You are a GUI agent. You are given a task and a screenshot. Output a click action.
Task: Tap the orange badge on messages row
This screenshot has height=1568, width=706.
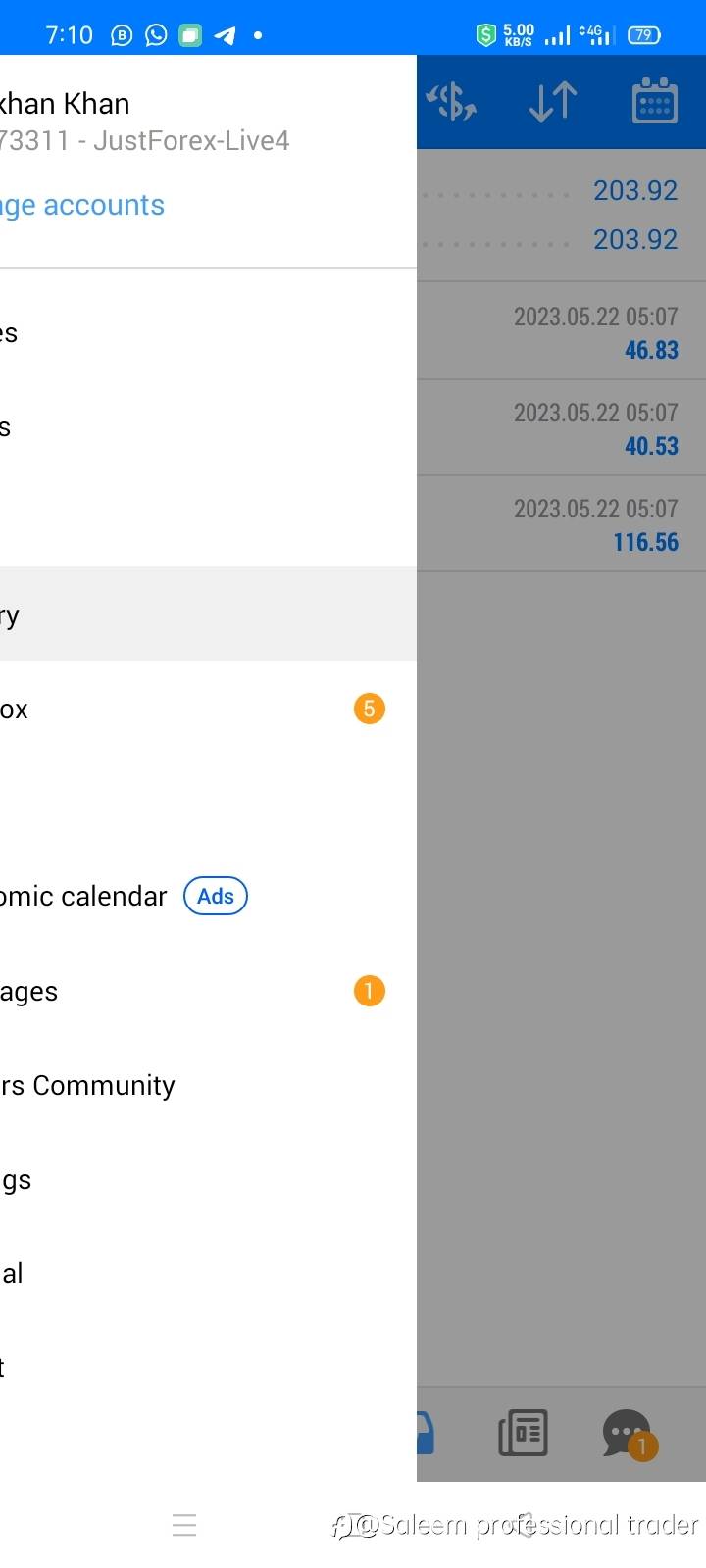369,991
